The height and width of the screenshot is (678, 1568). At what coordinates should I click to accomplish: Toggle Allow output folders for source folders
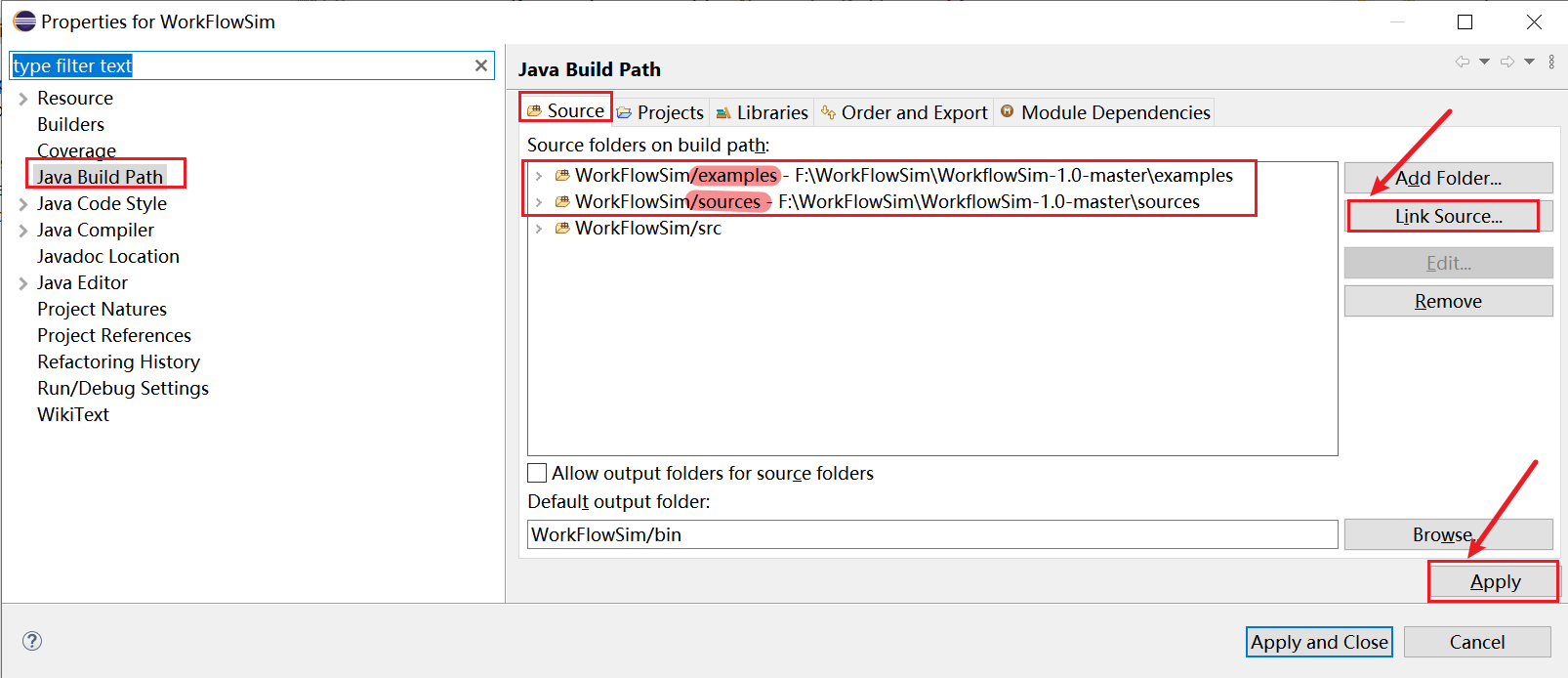coord(537,473)
